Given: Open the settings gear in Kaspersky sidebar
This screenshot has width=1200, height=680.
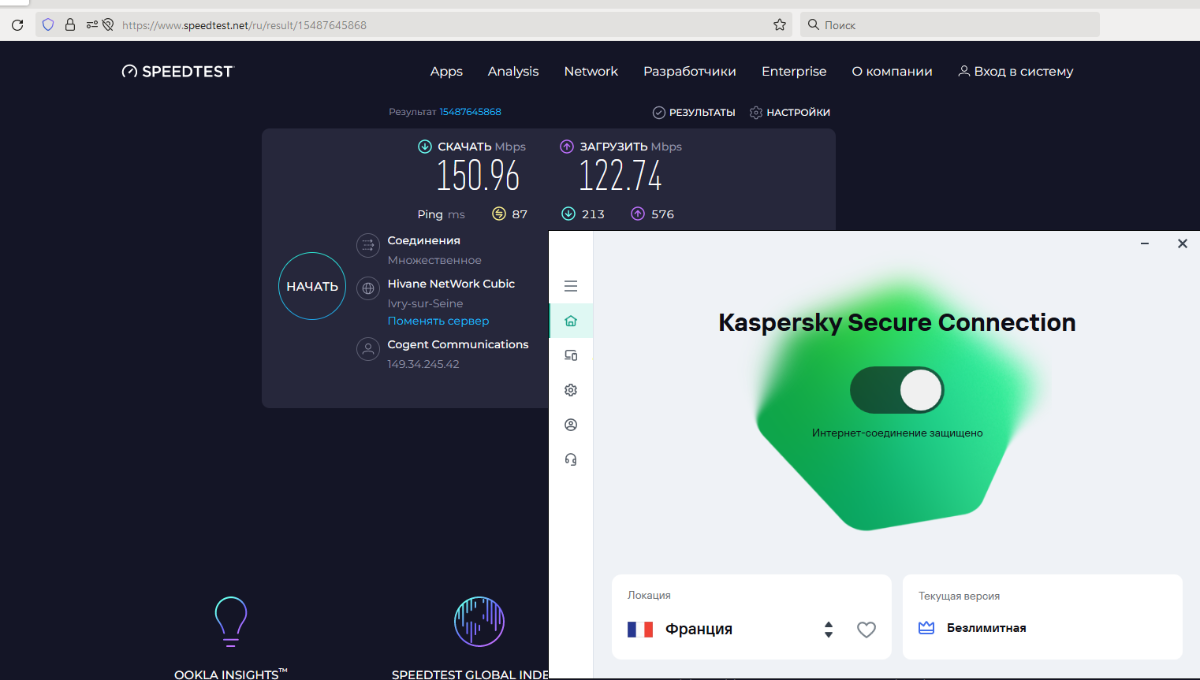Looking at the screenshot, I should click(571, 390).
